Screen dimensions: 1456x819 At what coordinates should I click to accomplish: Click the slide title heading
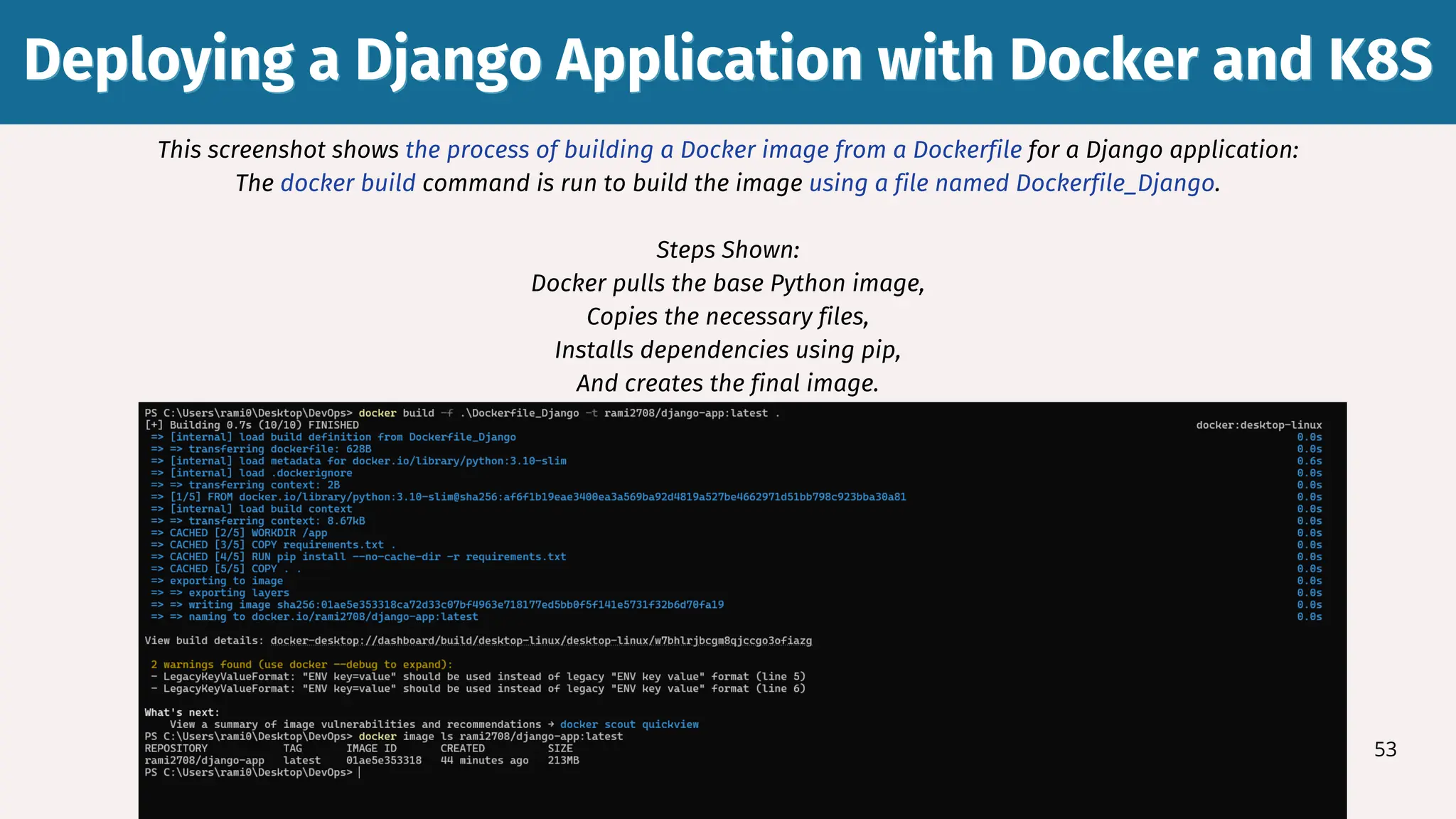[x=728, y=60]
